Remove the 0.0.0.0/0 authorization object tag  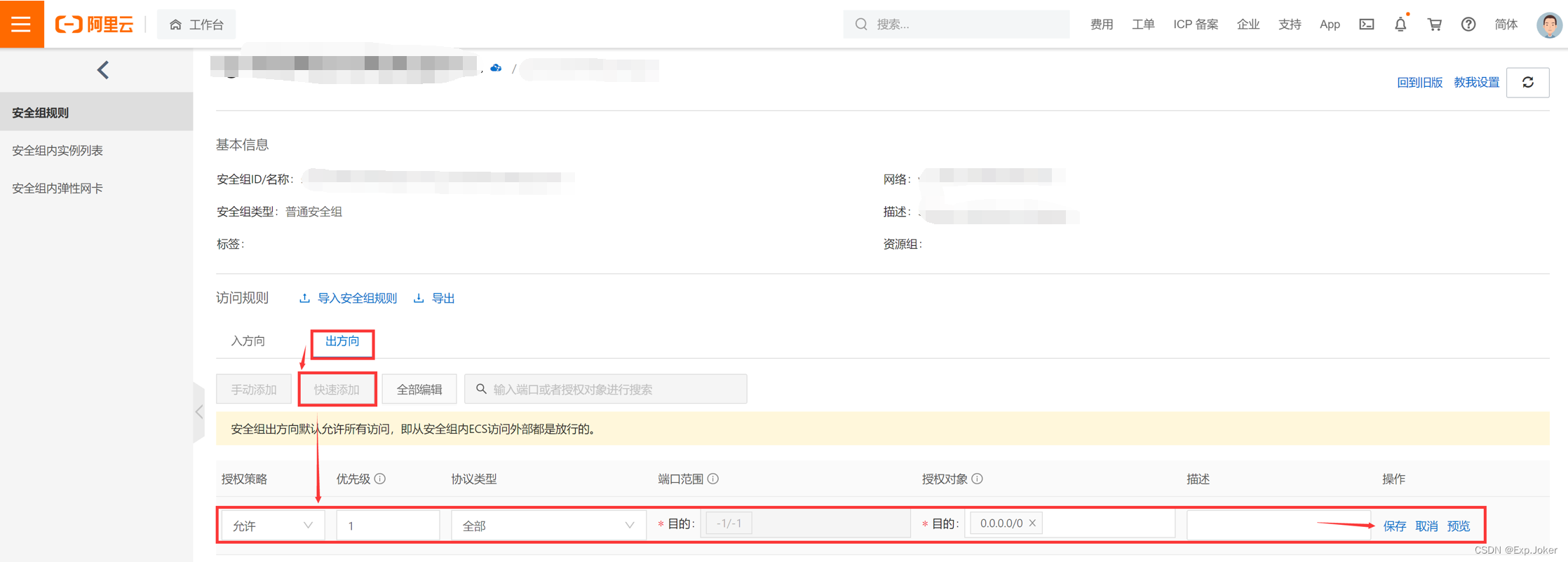tap(1032, 523)
